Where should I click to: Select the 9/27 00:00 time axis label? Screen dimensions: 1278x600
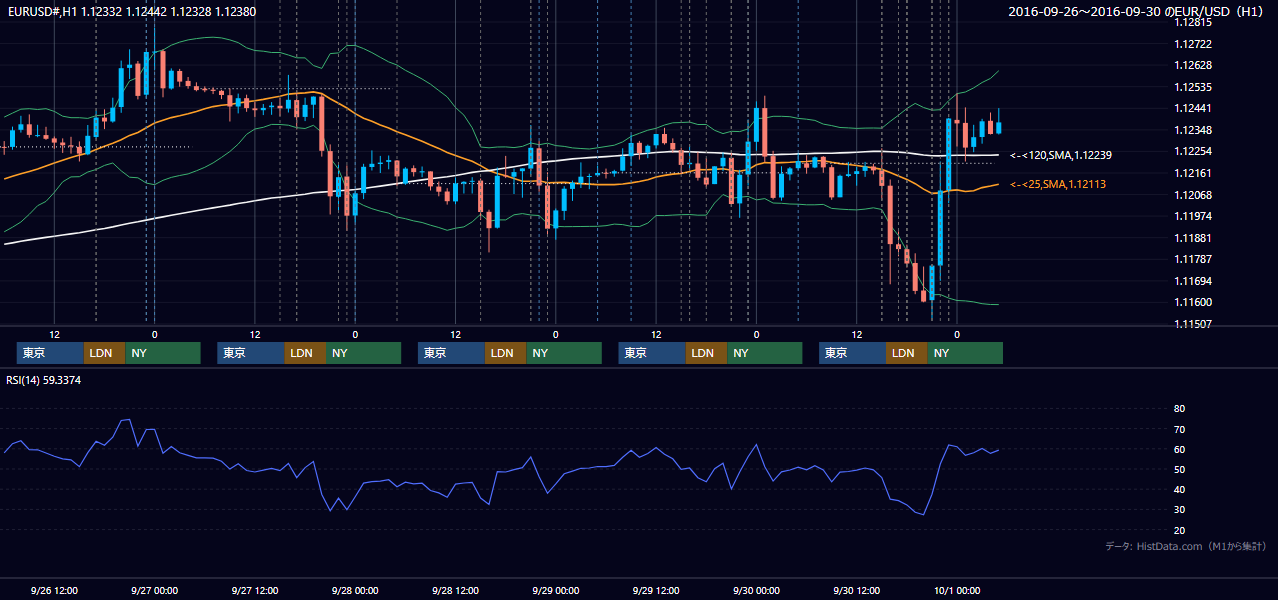pos(154,591)
